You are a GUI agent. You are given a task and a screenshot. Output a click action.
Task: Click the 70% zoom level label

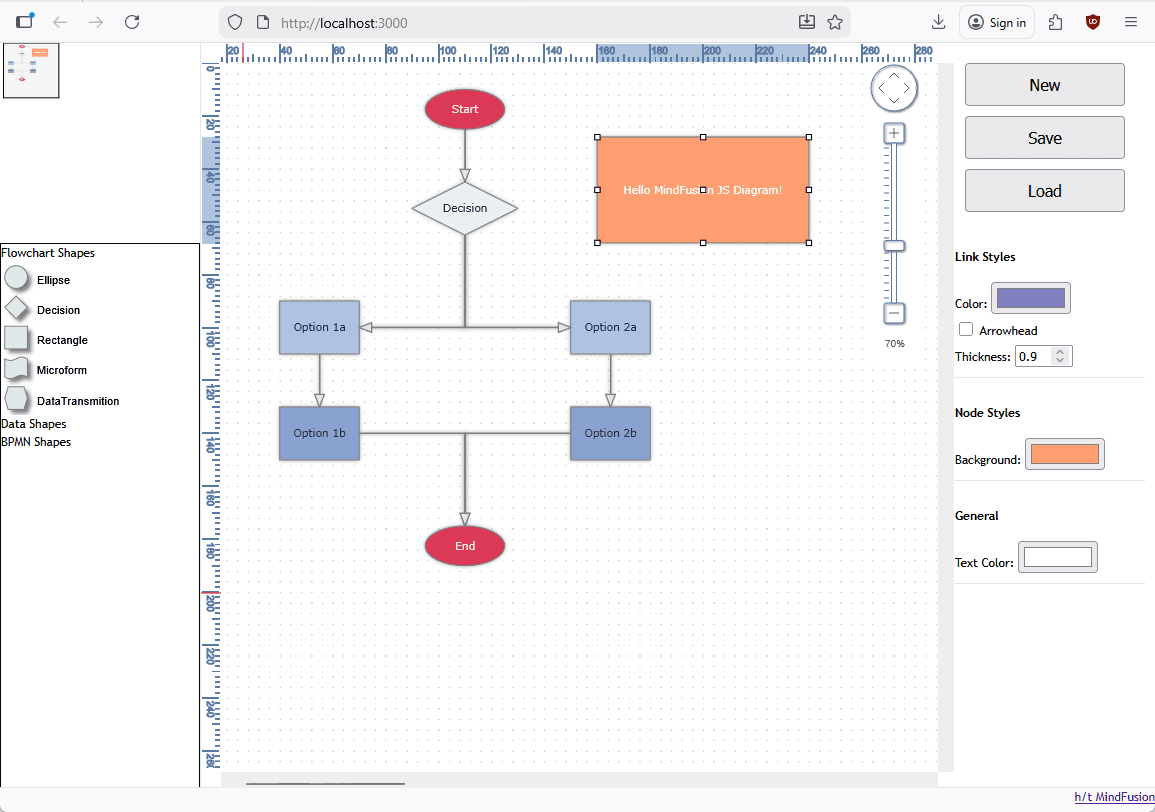894,343
